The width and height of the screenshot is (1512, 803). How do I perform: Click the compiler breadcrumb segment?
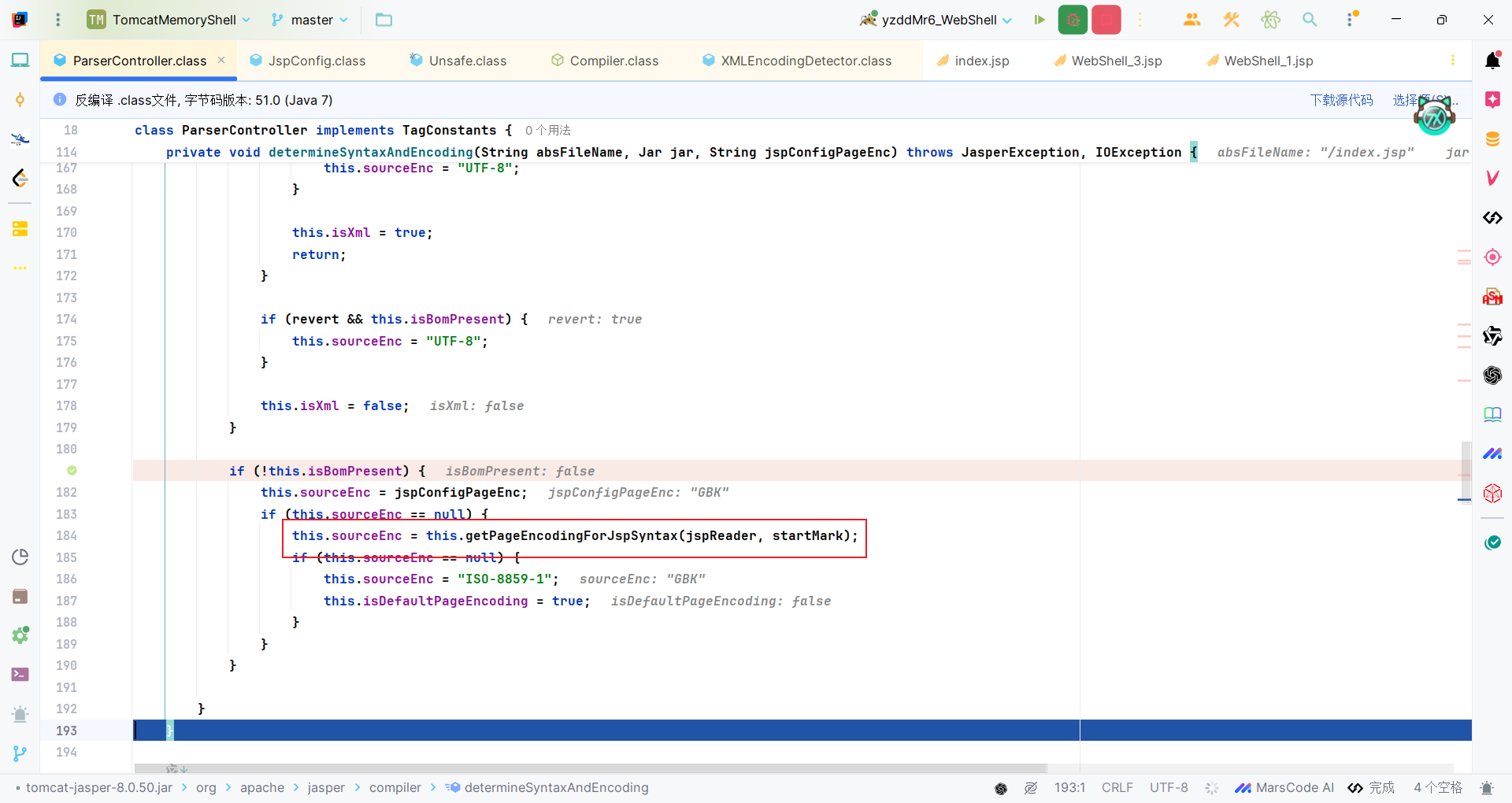click(395, 788)
